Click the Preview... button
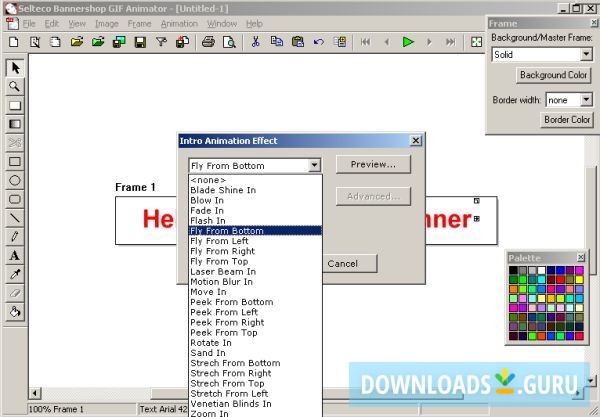Image resolution: width=600 pixels, height=417 pixels. coord(373,164)
